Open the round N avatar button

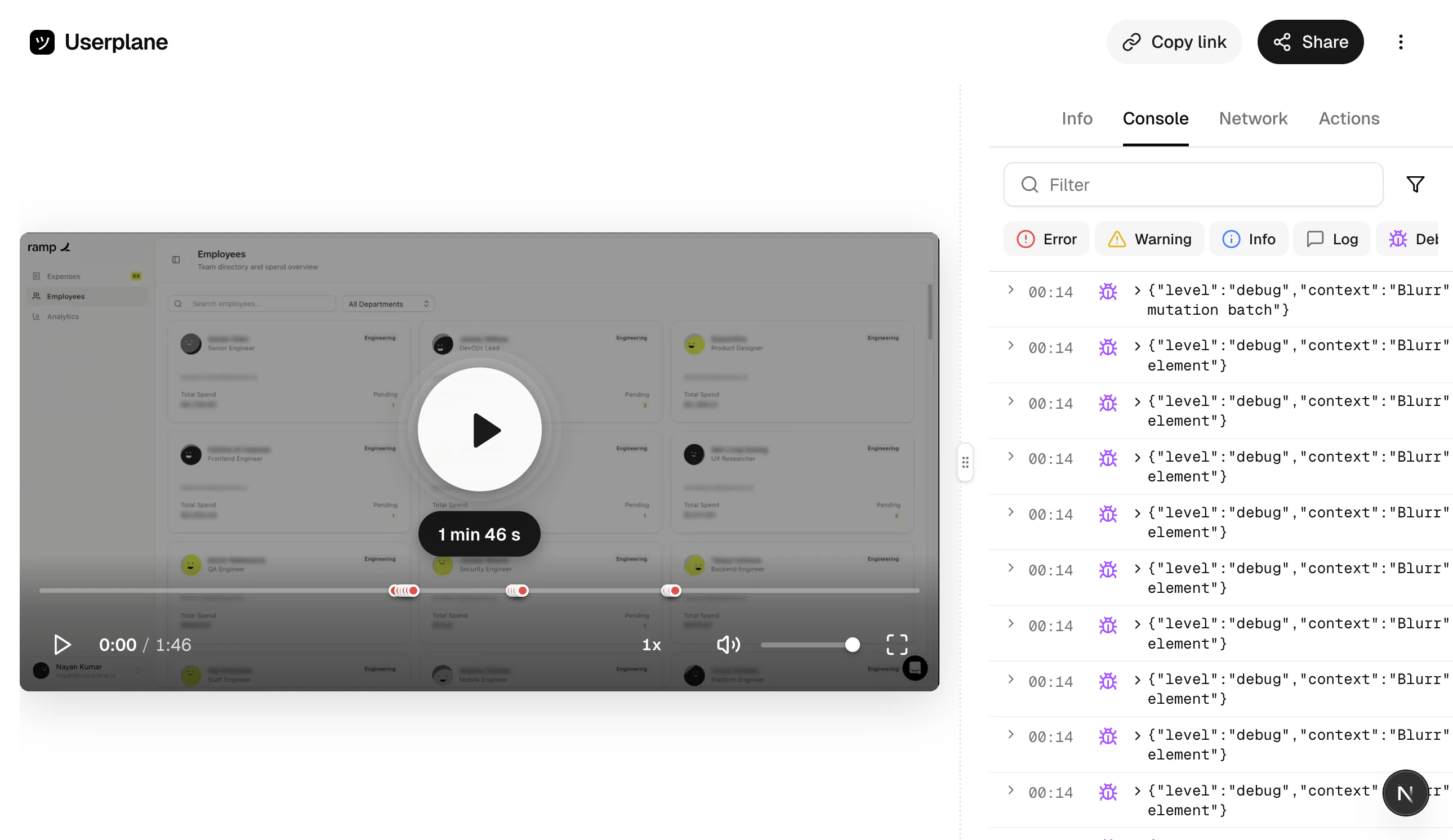1405,793
